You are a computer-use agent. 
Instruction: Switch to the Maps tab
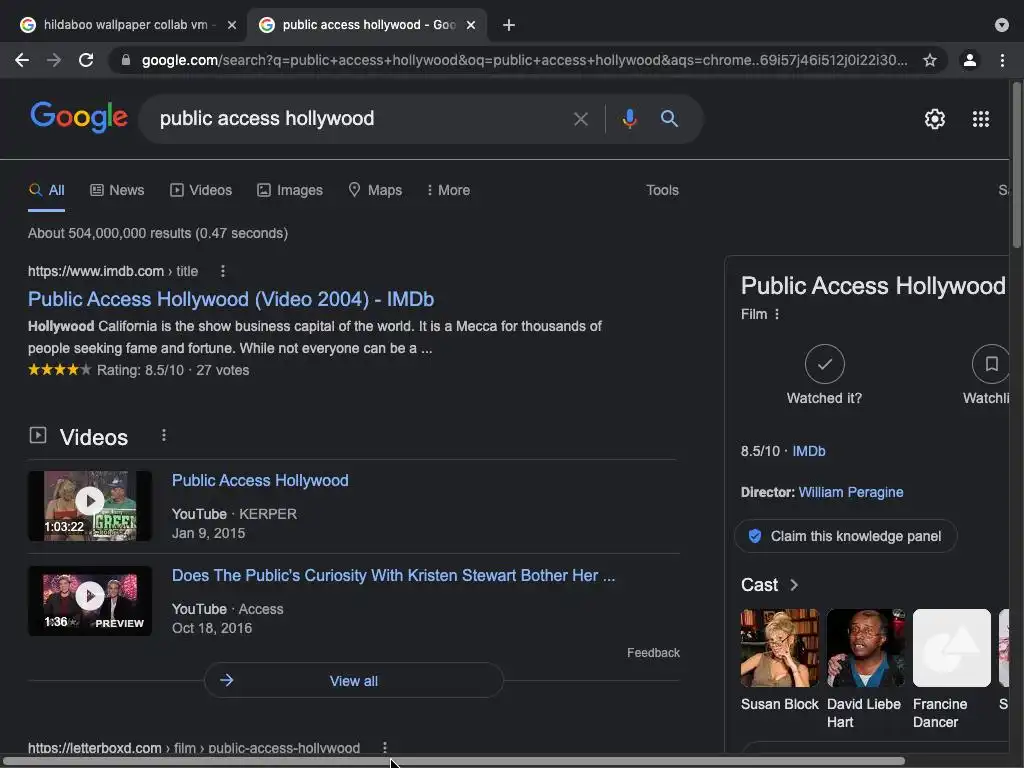[x=376, y=190]
